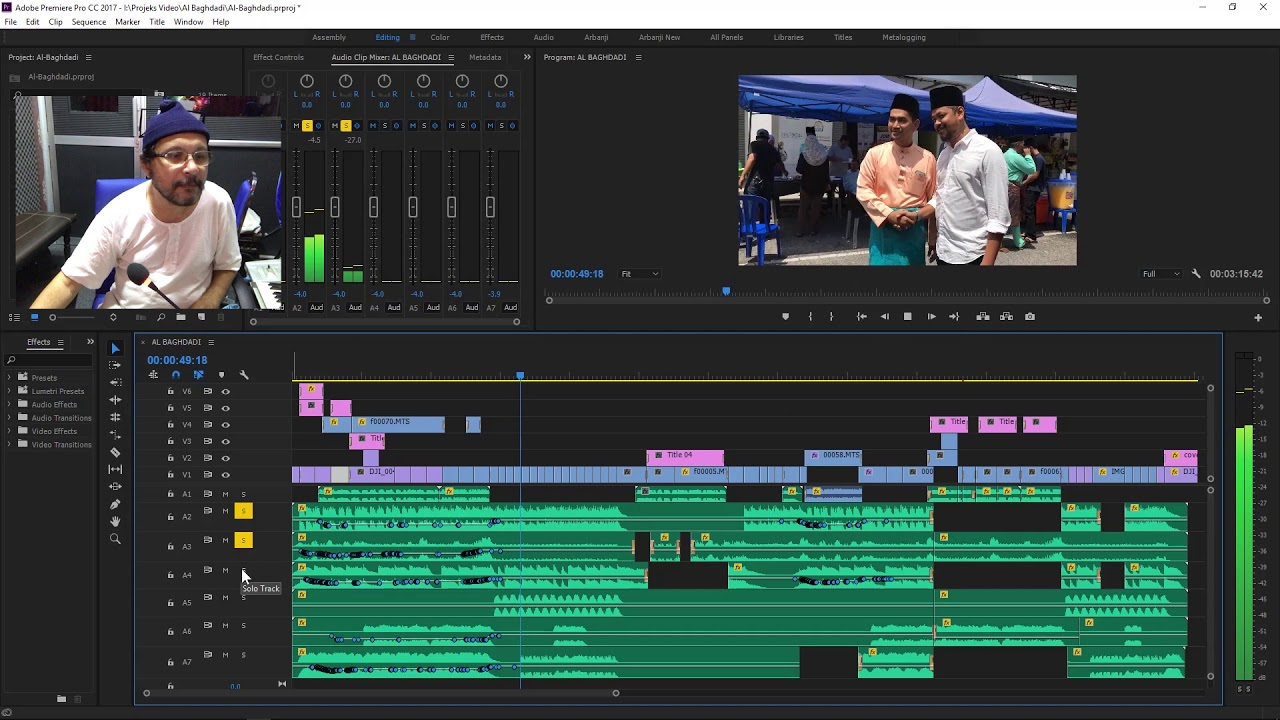Open timeline display settings wrench

click(x=244, y=375)
